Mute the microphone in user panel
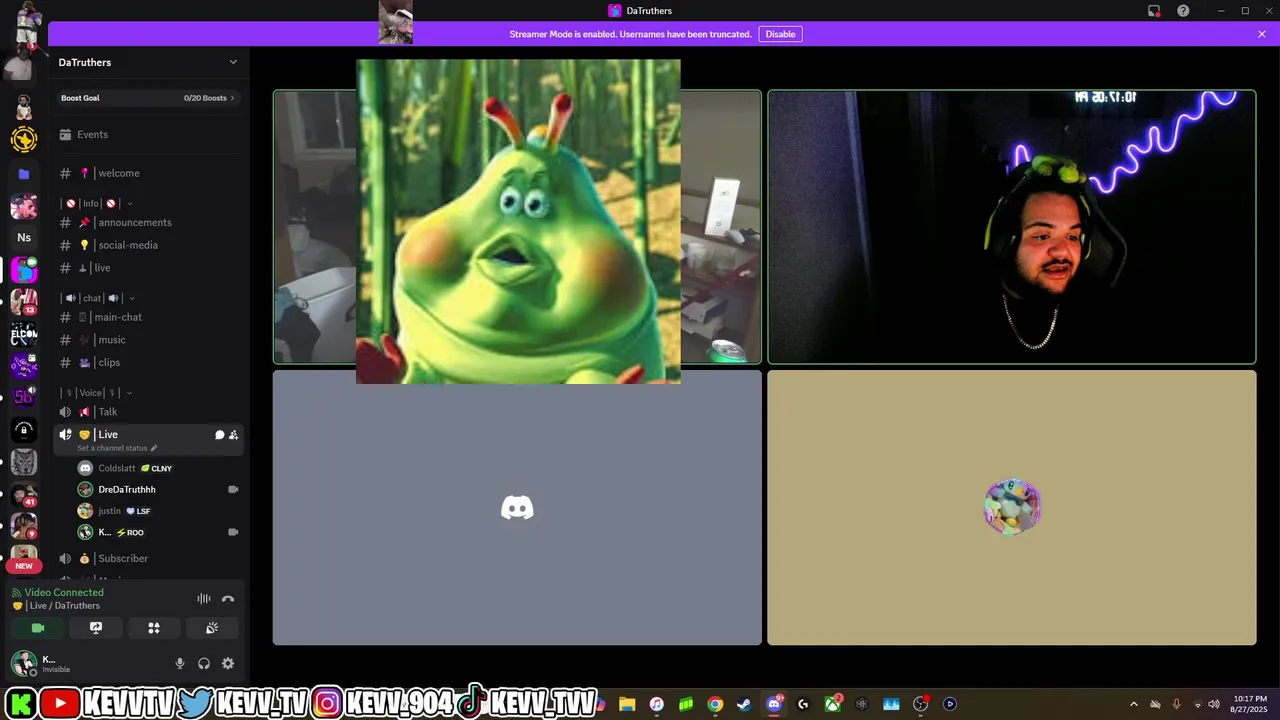 (180, 663)
